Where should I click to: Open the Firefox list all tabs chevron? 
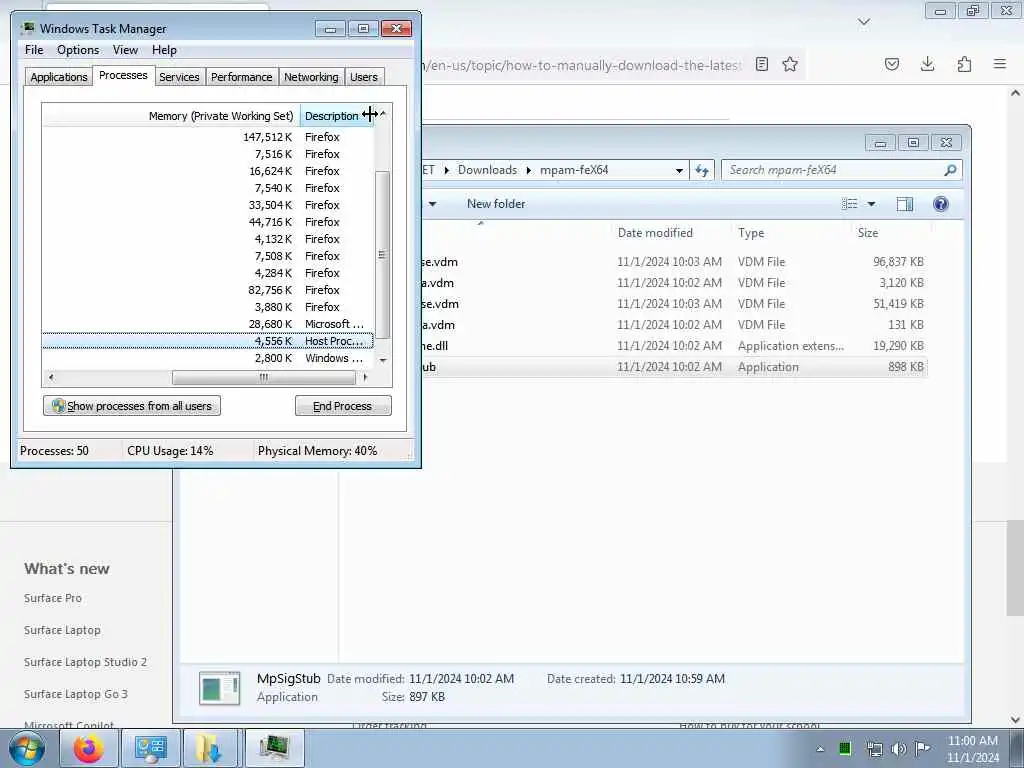864,22
